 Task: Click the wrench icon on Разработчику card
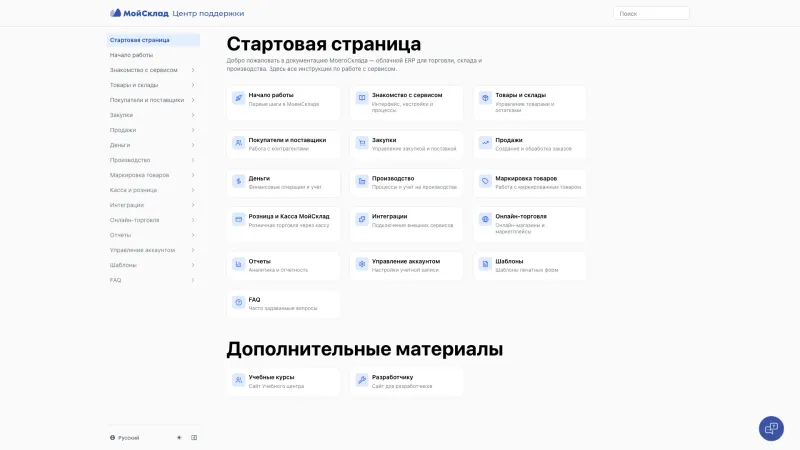[x=362, y=380]
